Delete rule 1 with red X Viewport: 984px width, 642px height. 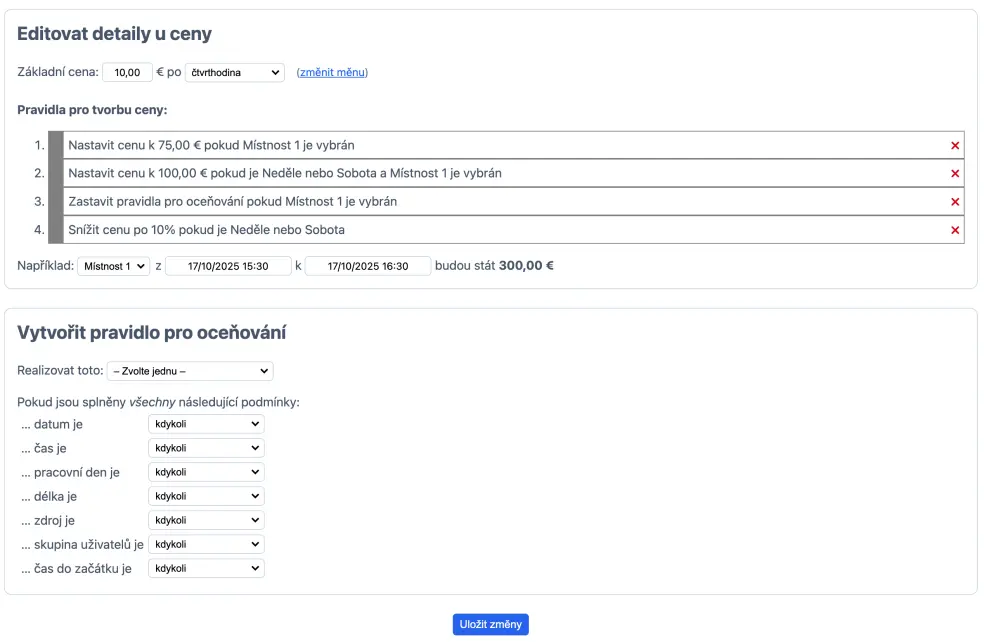954,146
